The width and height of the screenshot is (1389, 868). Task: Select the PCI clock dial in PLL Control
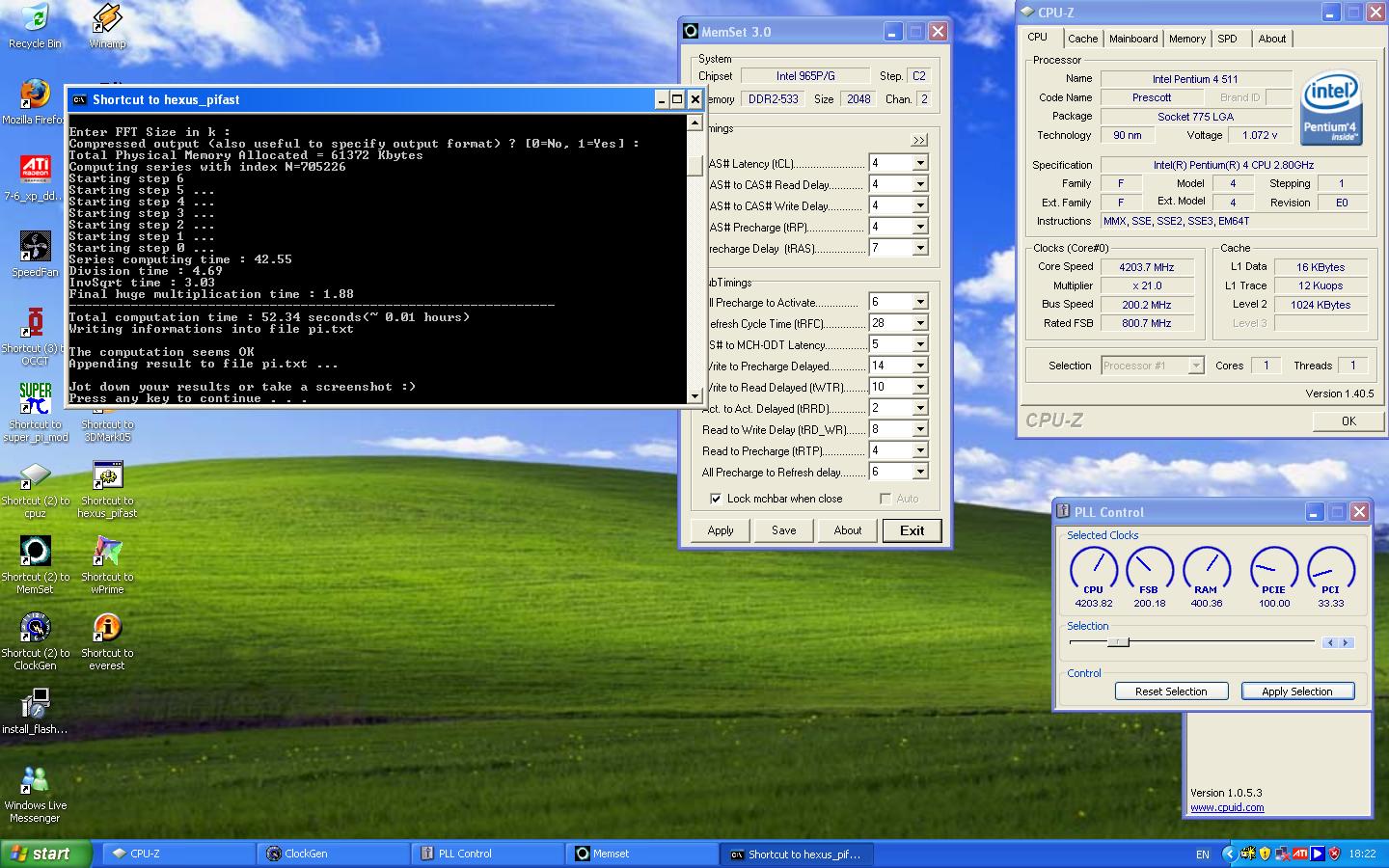[x=1330, y=577]
